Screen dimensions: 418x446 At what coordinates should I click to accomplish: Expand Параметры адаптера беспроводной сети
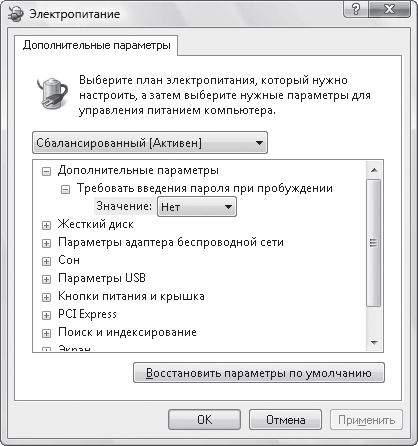coord(46,243)
